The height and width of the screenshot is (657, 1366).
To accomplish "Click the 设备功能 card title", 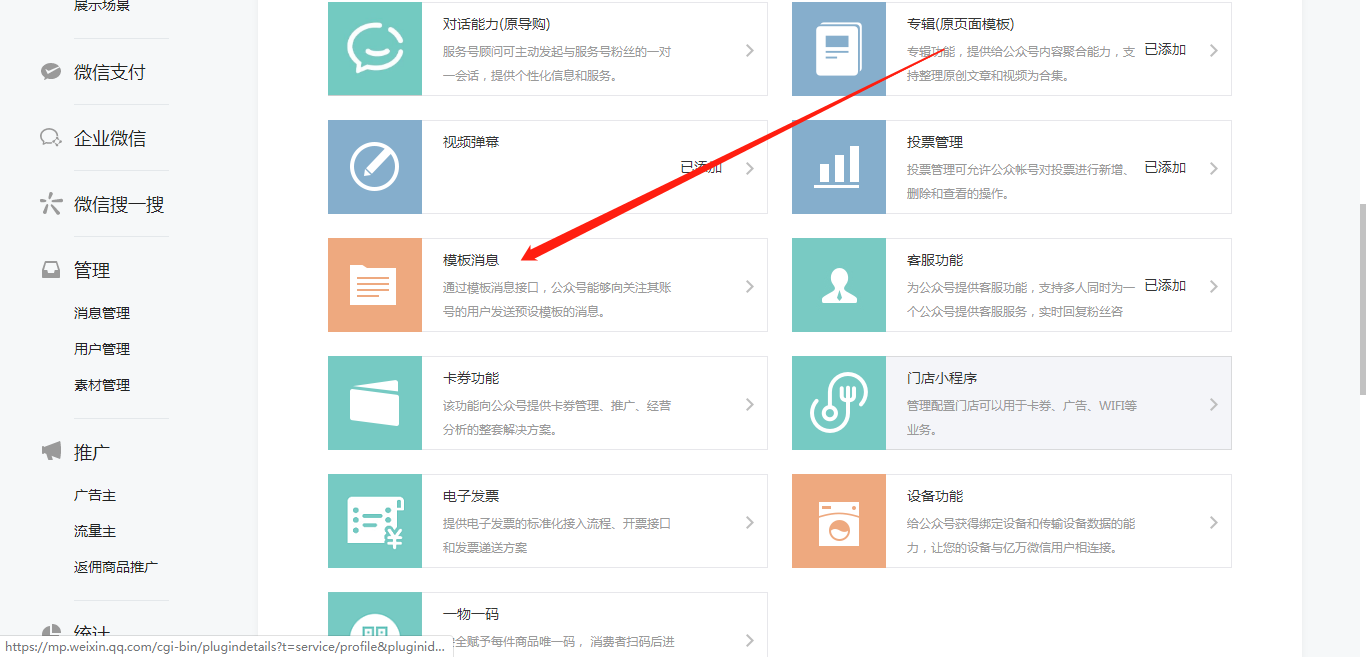I will point(935,496).
